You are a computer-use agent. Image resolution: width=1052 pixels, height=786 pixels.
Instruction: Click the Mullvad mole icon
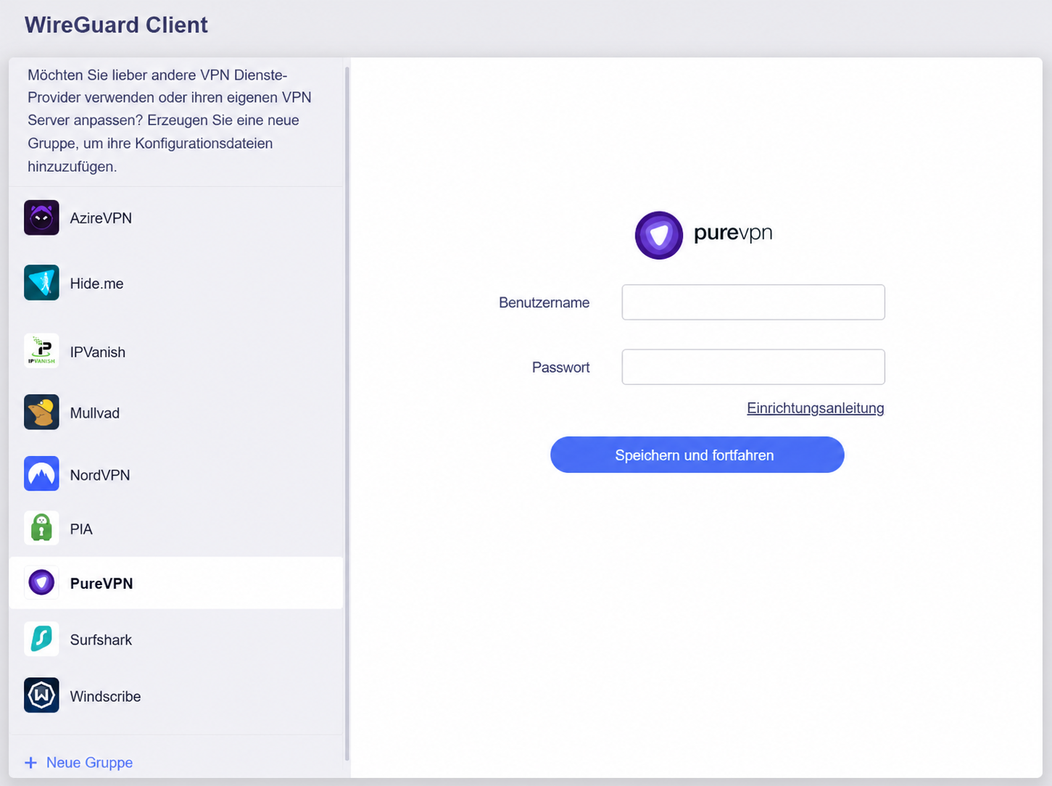[x=42, y=412]
